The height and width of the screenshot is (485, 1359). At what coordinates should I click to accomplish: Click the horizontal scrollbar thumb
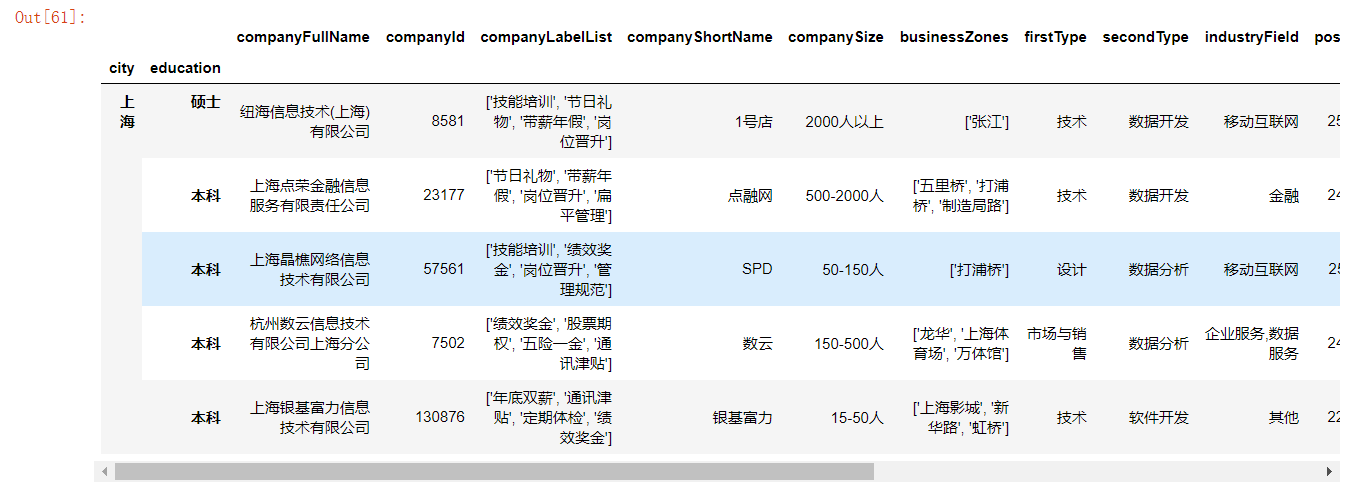[494, 471]
